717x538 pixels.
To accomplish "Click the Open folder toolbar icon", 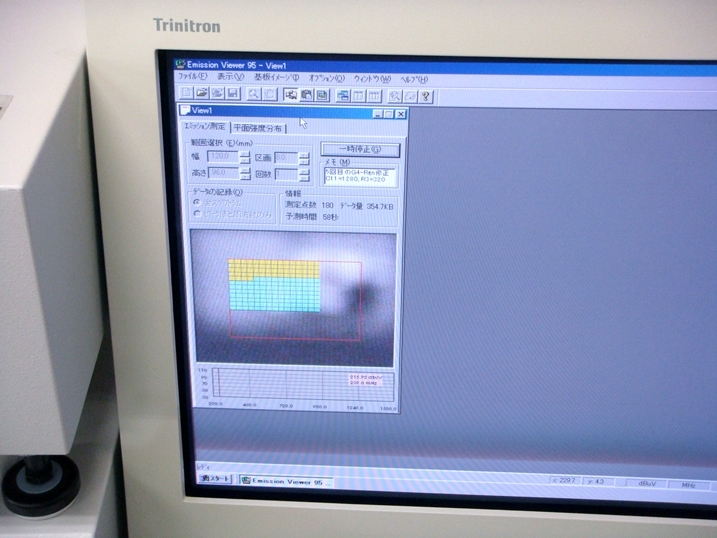I will [x=201, y=94].
